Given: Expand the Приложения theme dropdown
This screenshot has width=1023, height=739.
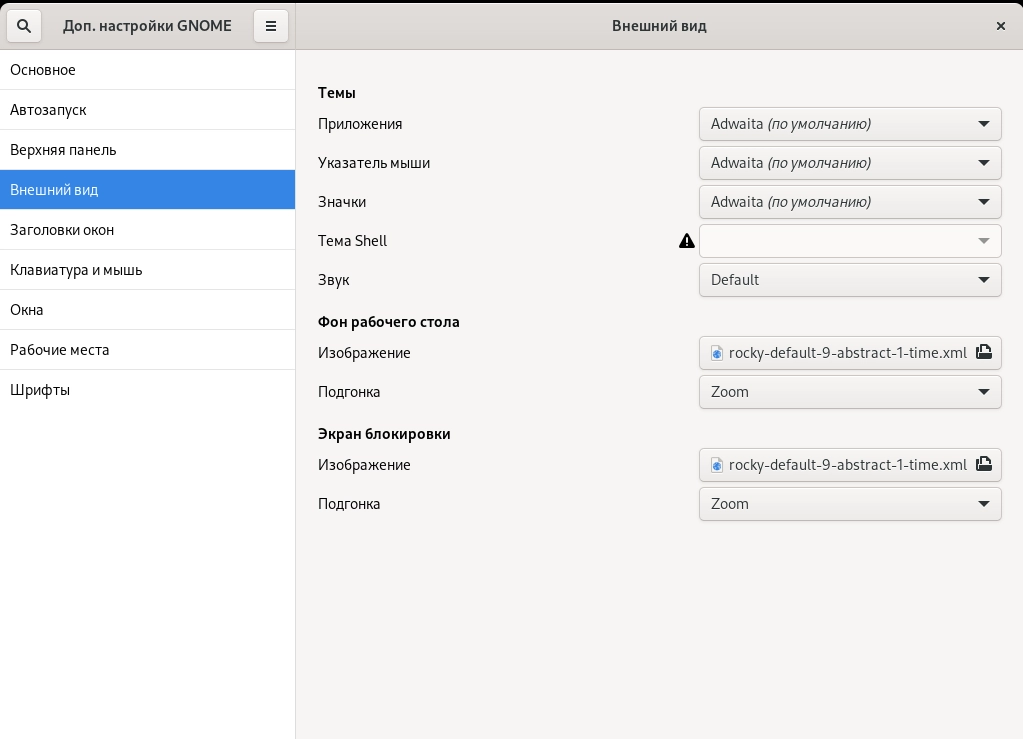Looking at the screenshot, I should tap(850, 124).
